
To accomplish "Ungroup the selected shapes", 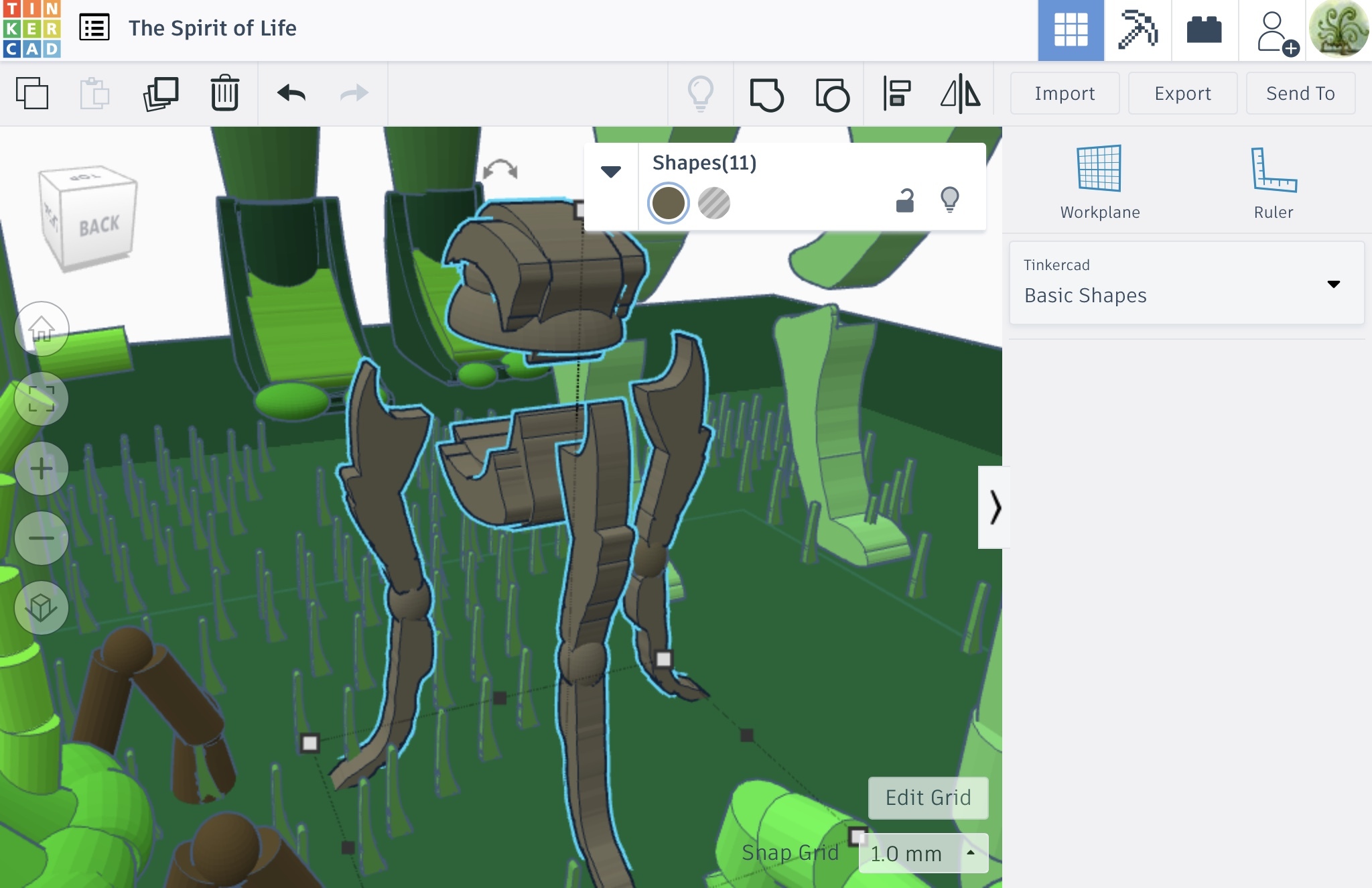I will (x=832, y=94).
